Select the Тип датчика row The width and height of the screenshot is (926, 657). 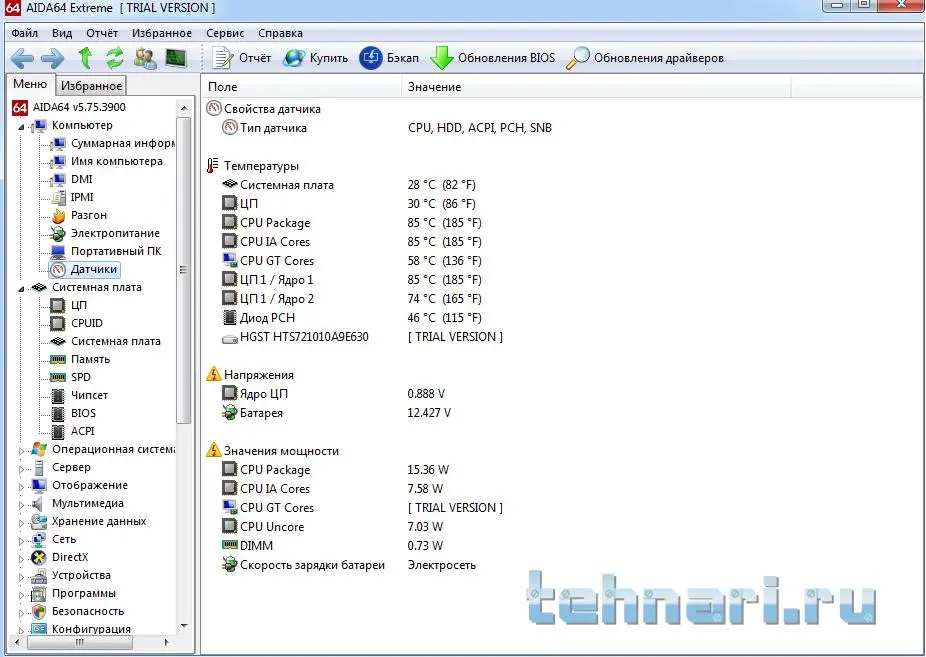pos(387,128)
